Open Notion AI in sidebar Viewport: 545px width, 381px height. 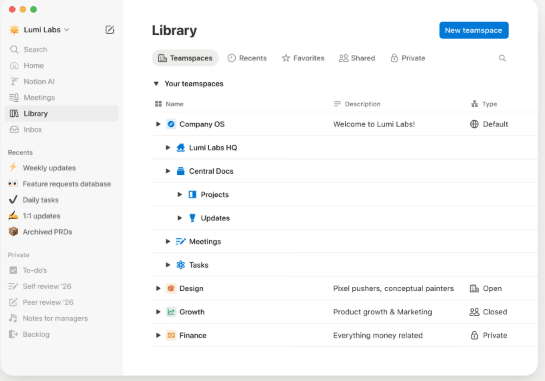click(61, 81)
